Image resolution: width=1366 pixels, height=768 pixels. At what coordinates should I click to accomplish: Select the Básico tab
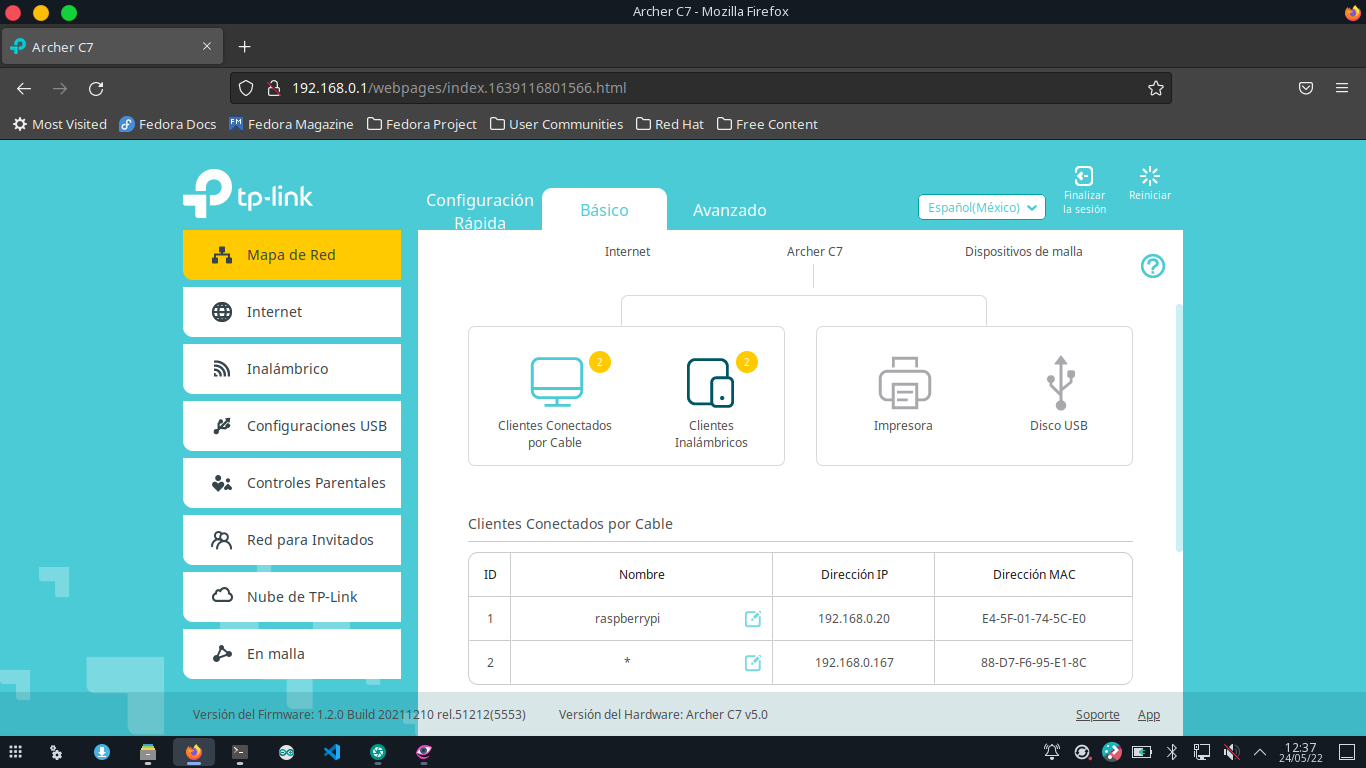(x=604, y=210)
